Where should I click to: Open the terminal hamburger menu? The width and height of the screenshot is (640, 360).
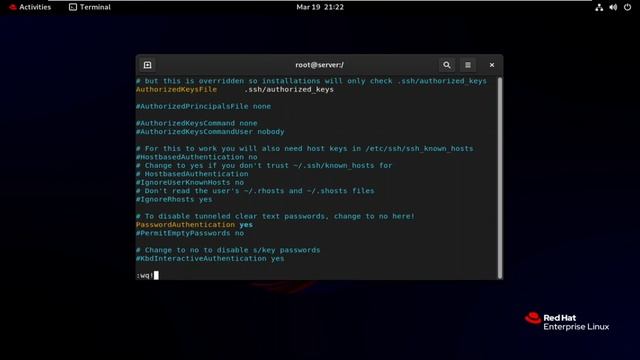[468, 65]
